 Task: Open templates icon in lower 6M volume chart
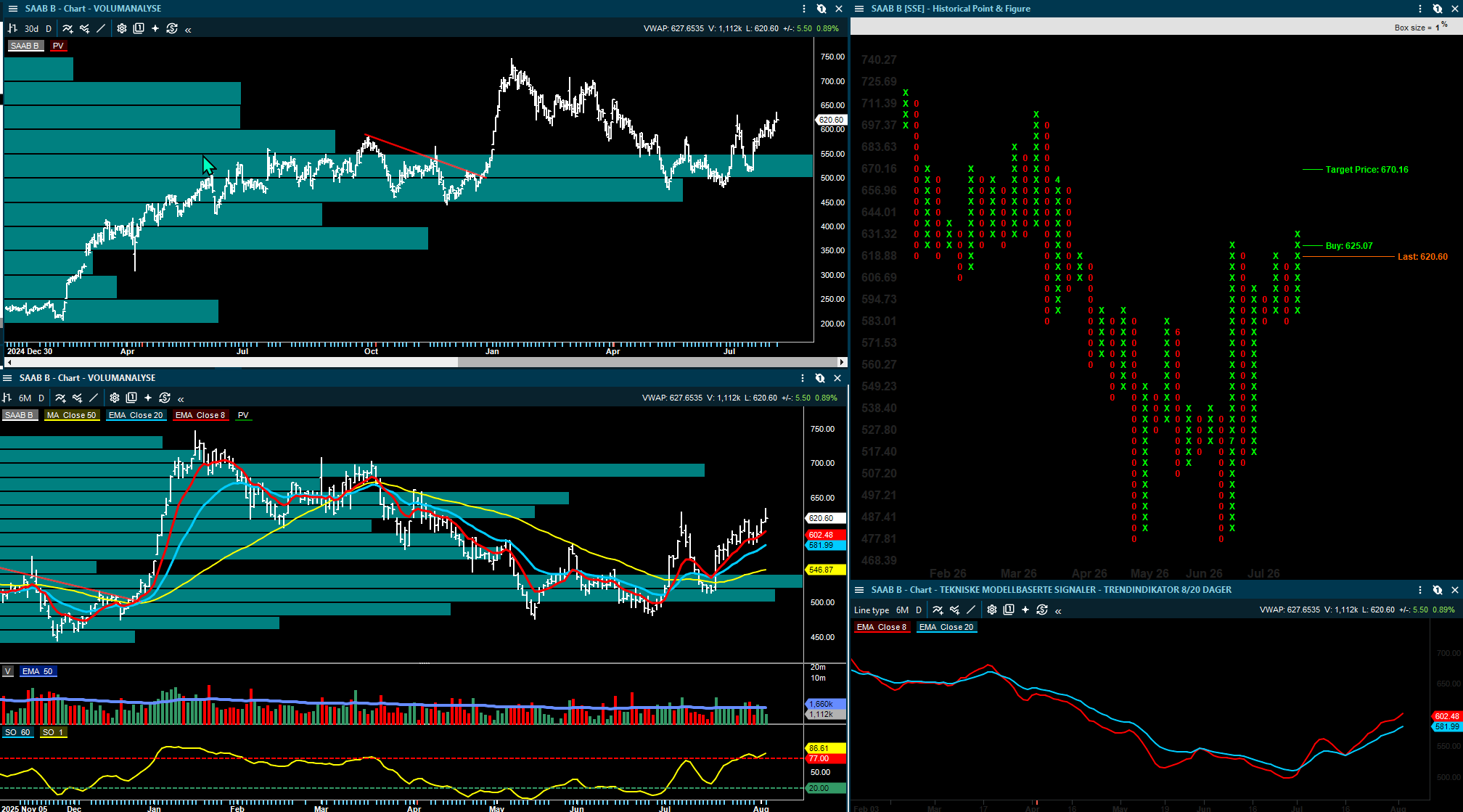(131, 398)
